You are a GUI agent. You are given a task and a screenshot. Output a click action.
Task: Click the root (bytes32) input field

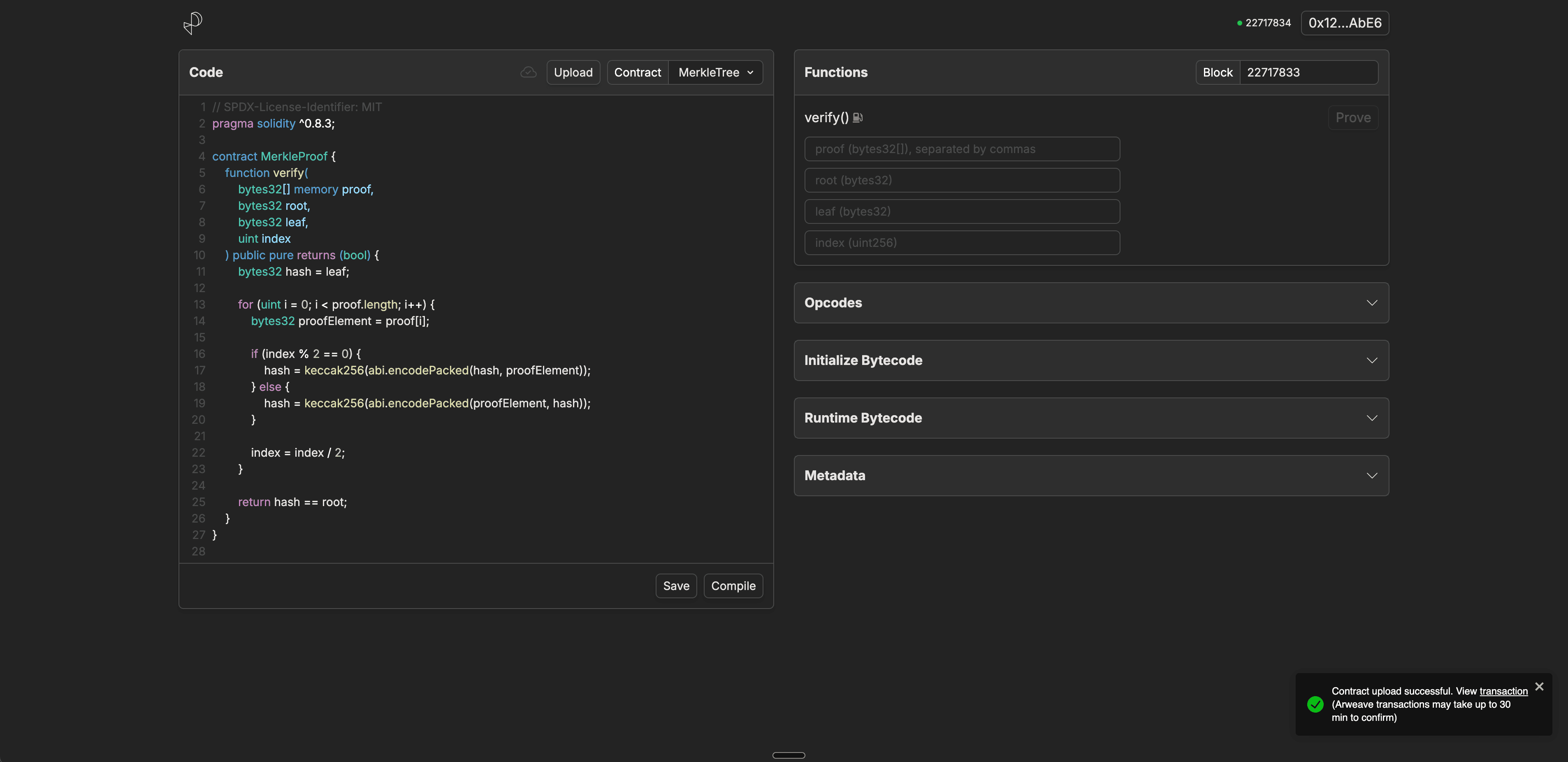[x=962, y=179]
